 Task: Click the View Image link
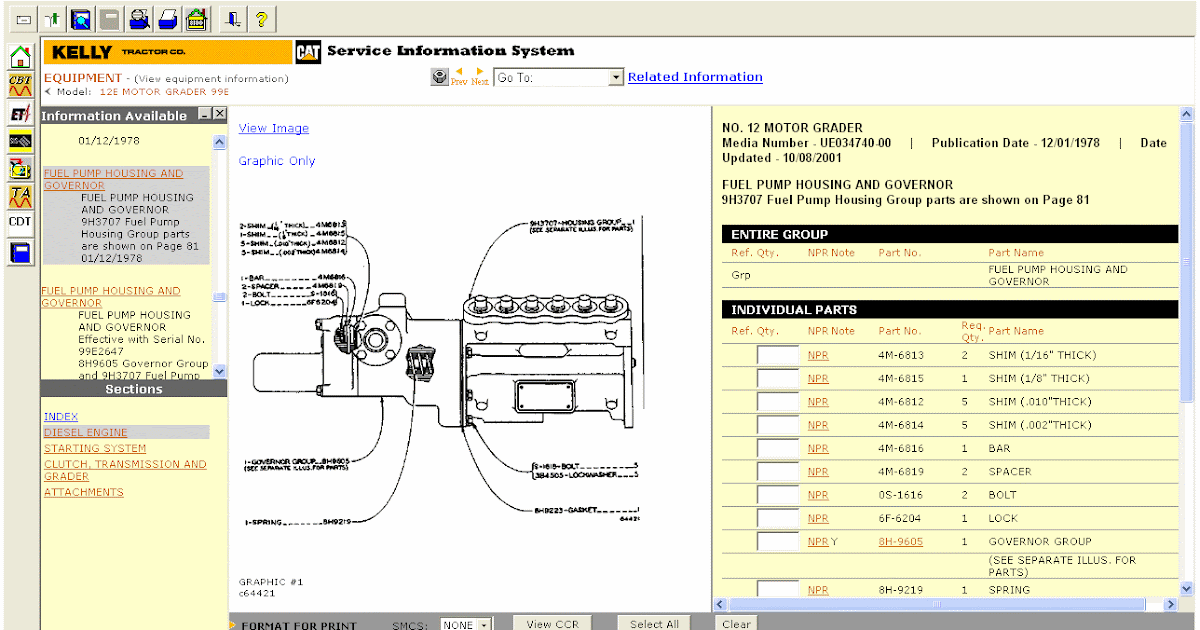tap(274, 128)
